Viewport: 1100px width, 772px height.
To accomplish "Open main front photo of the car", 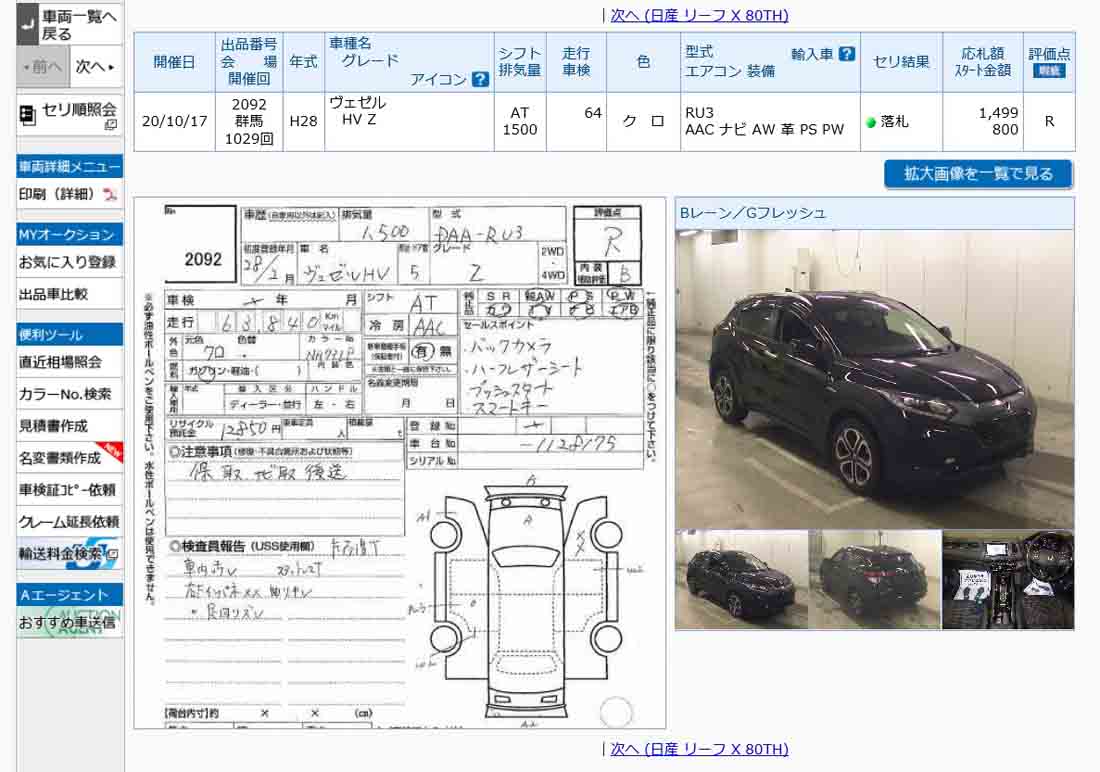I will click(874, 379).
